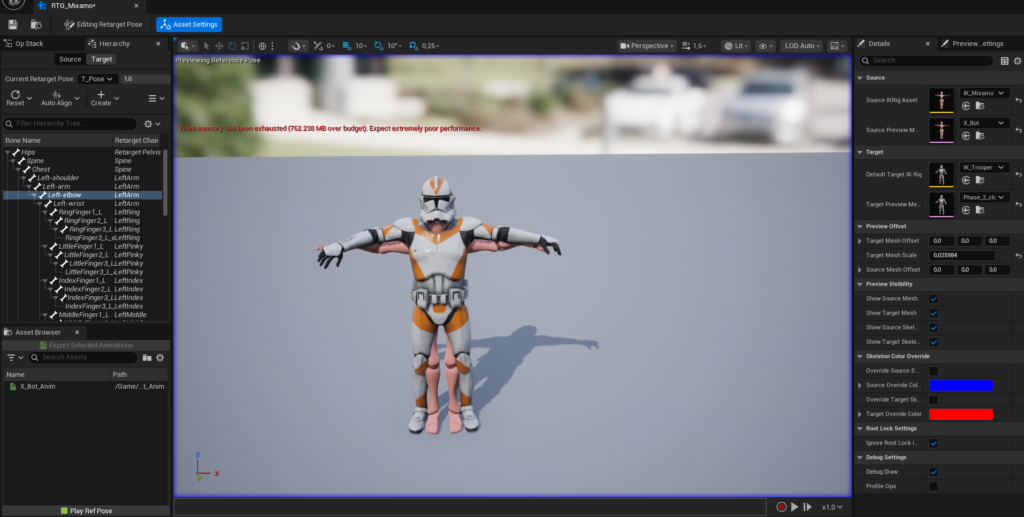Open the IK_Mixamo asset dropdown
Screen dimensions: 1024x517
coord(985,93)
